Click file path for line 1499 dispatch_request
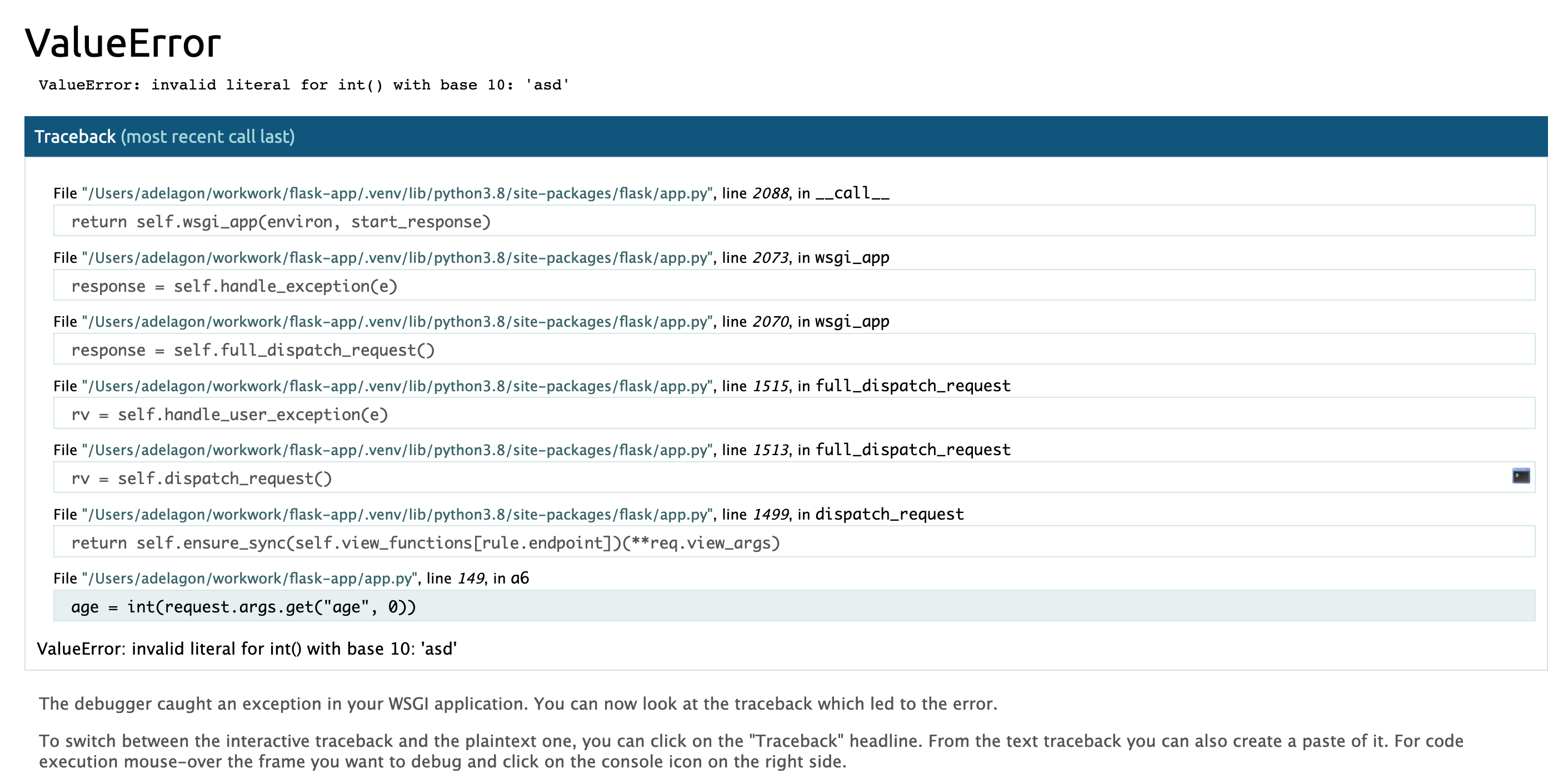 [x=398, y=515]
